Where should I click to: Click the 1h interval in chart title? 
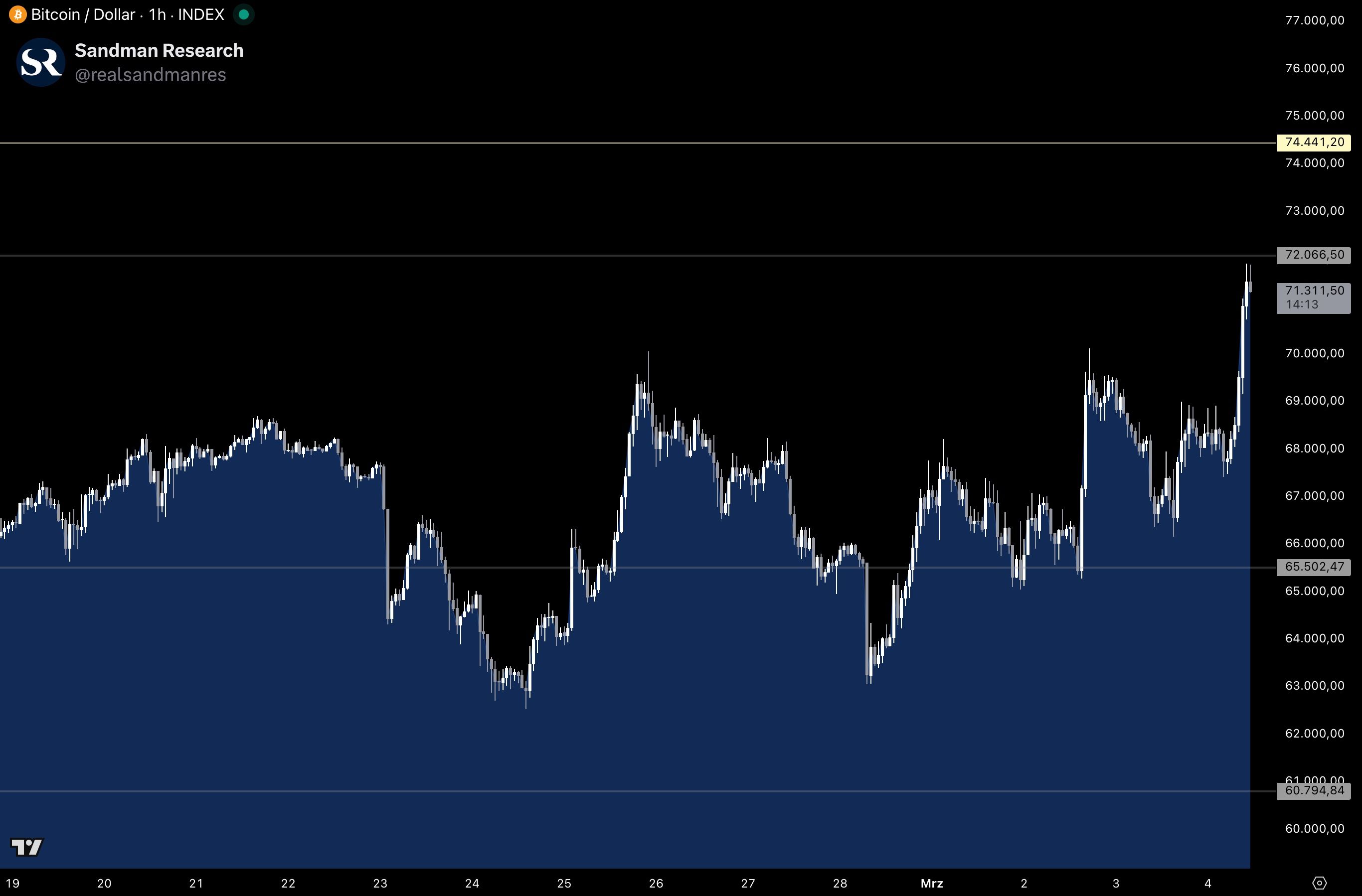pos(157,14)
